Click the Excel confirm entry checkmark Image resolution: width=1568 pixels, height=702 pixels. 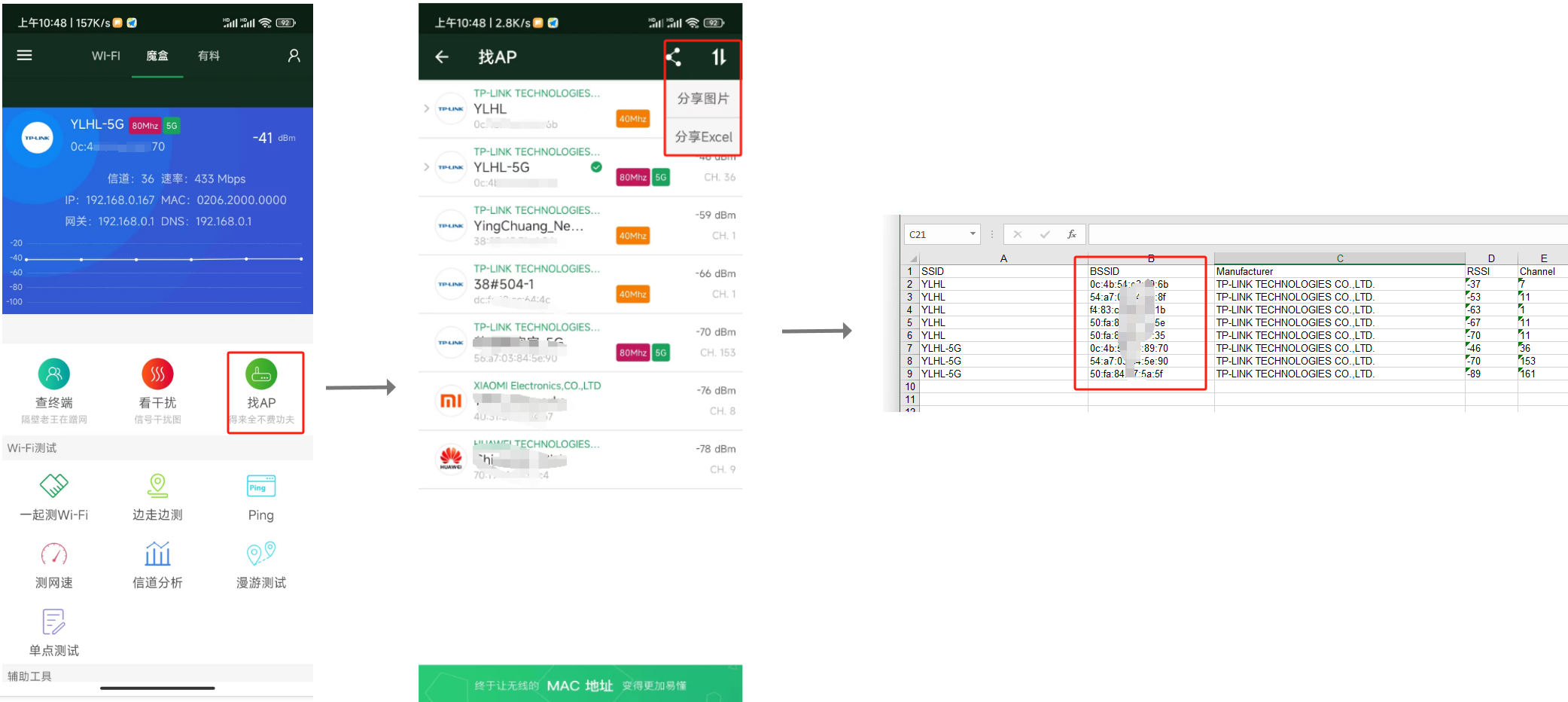click(x=1045, y=234)
